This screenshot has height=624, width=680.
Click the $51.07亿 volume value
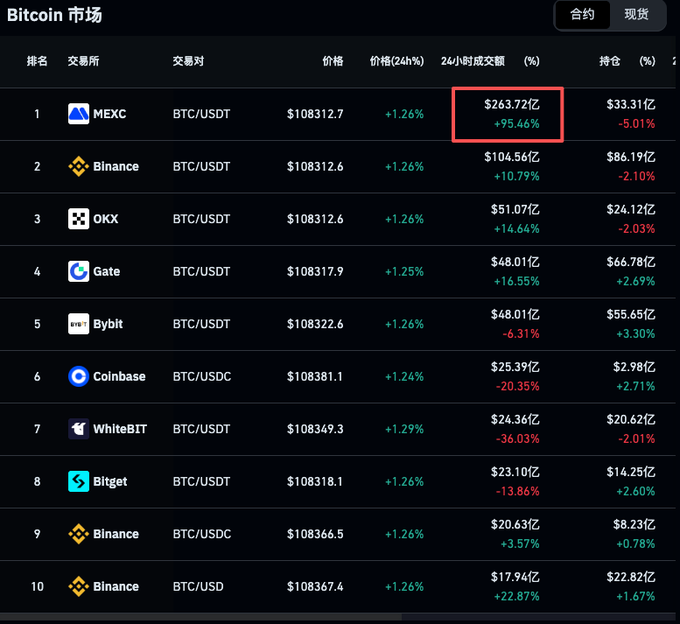coord(515,209)
